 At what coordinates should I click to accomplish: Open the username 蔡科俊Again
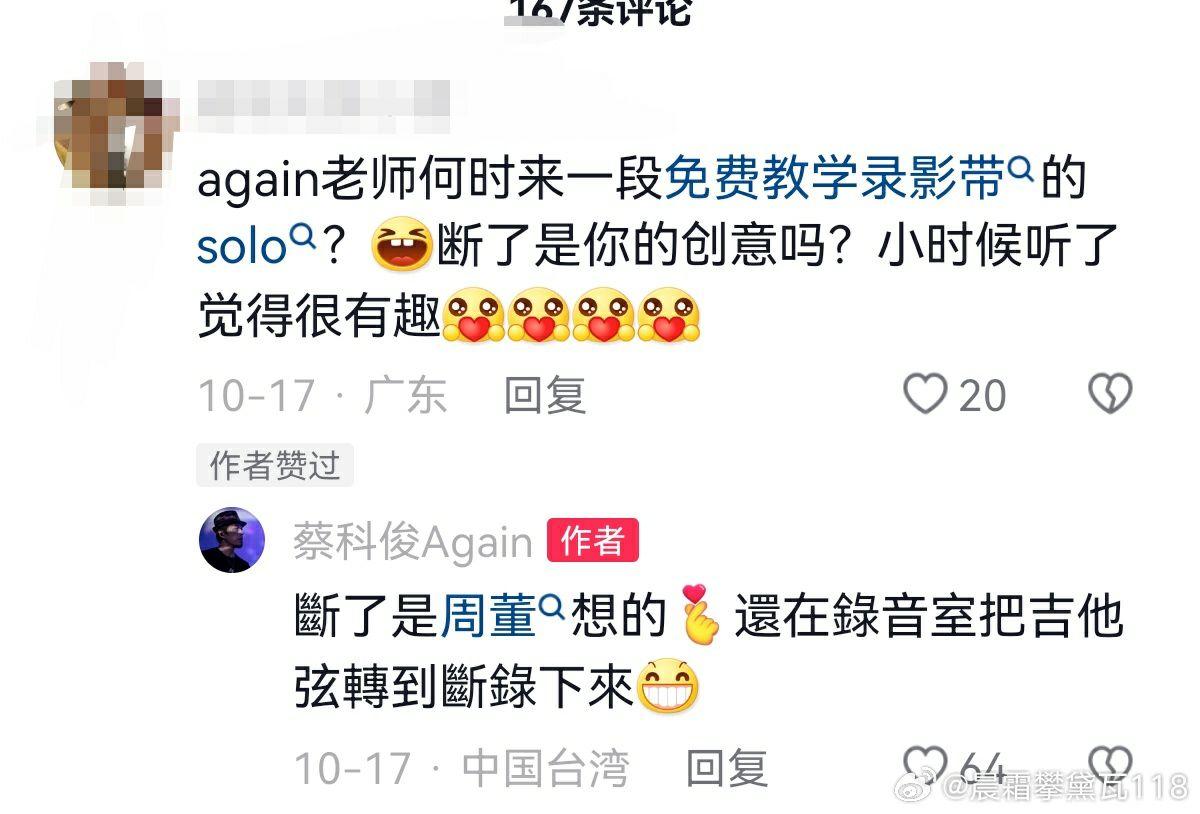[412, 542]
